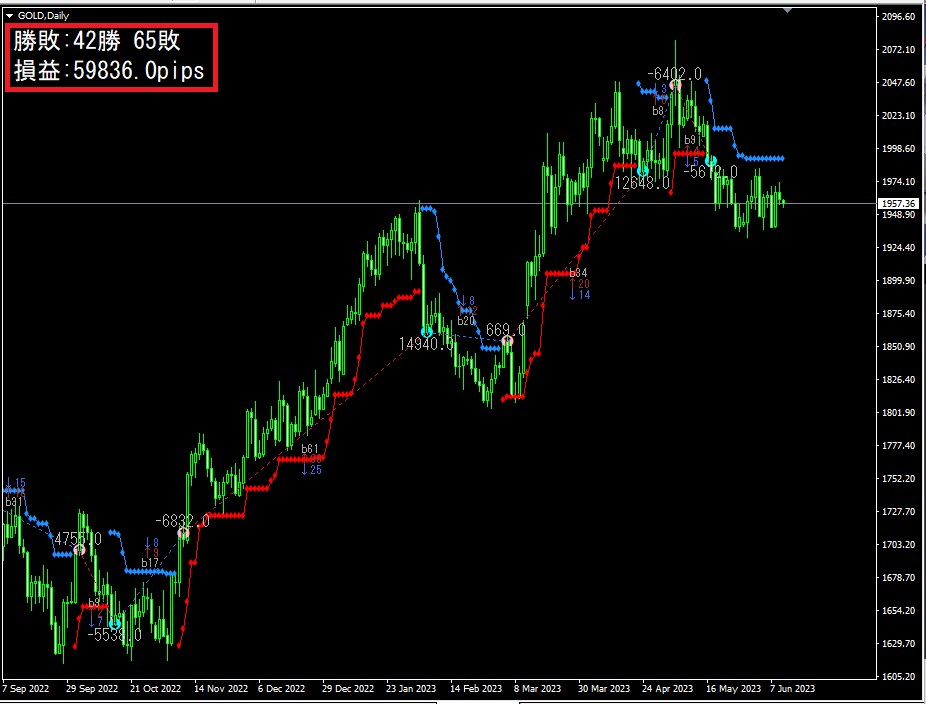926x704 pixels.
Task: Click the 23 Jan 2023 date label
Action: (x=411, y=689)
